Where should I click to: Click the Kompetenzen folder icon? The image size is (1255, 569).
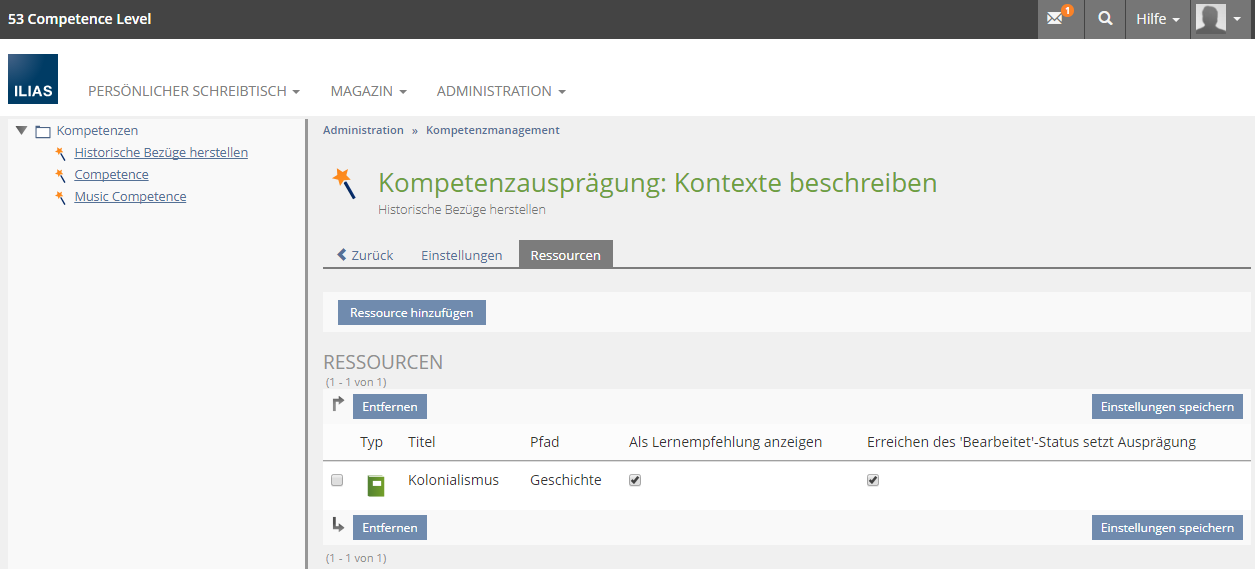43,131
